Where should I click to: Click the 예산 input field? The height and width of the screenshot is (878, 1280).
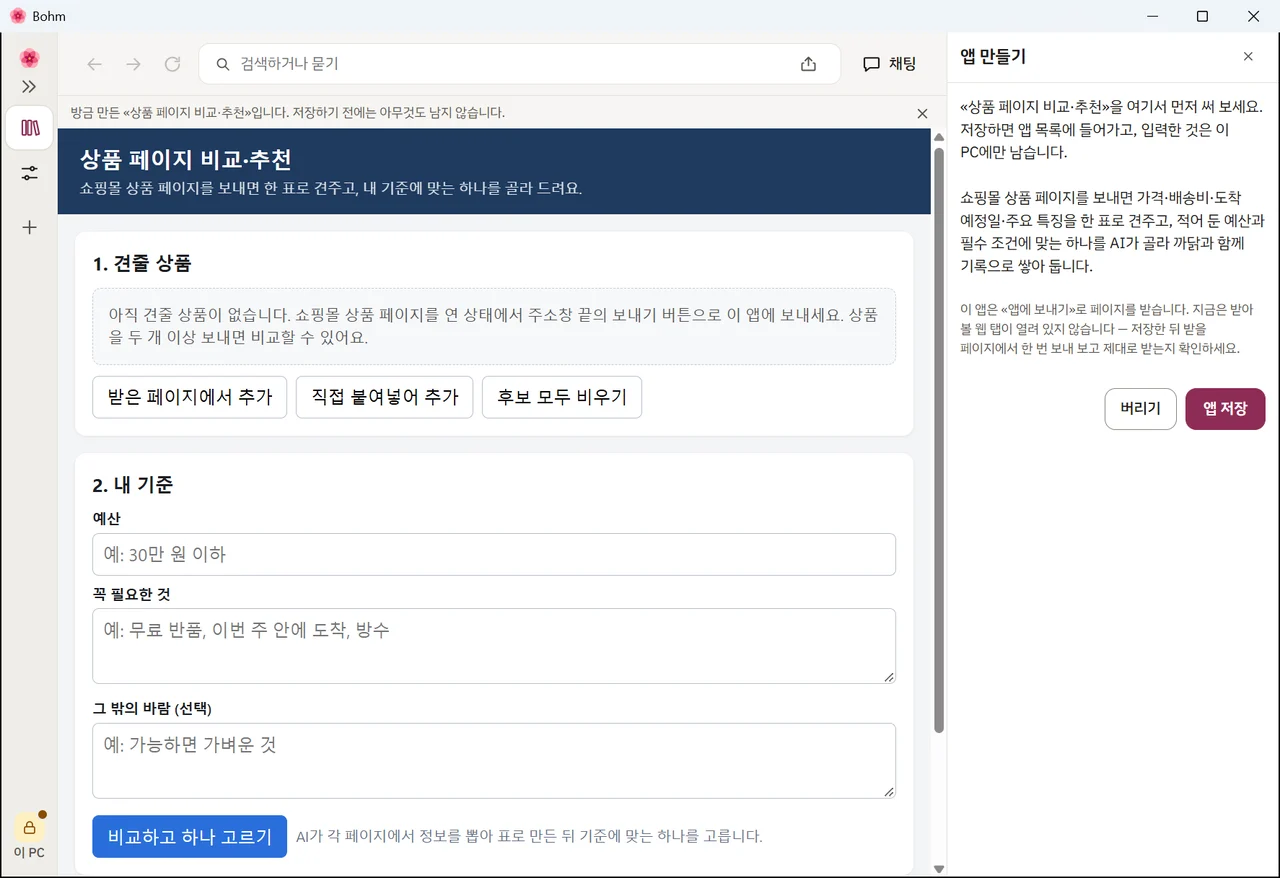tap(494, 554)
